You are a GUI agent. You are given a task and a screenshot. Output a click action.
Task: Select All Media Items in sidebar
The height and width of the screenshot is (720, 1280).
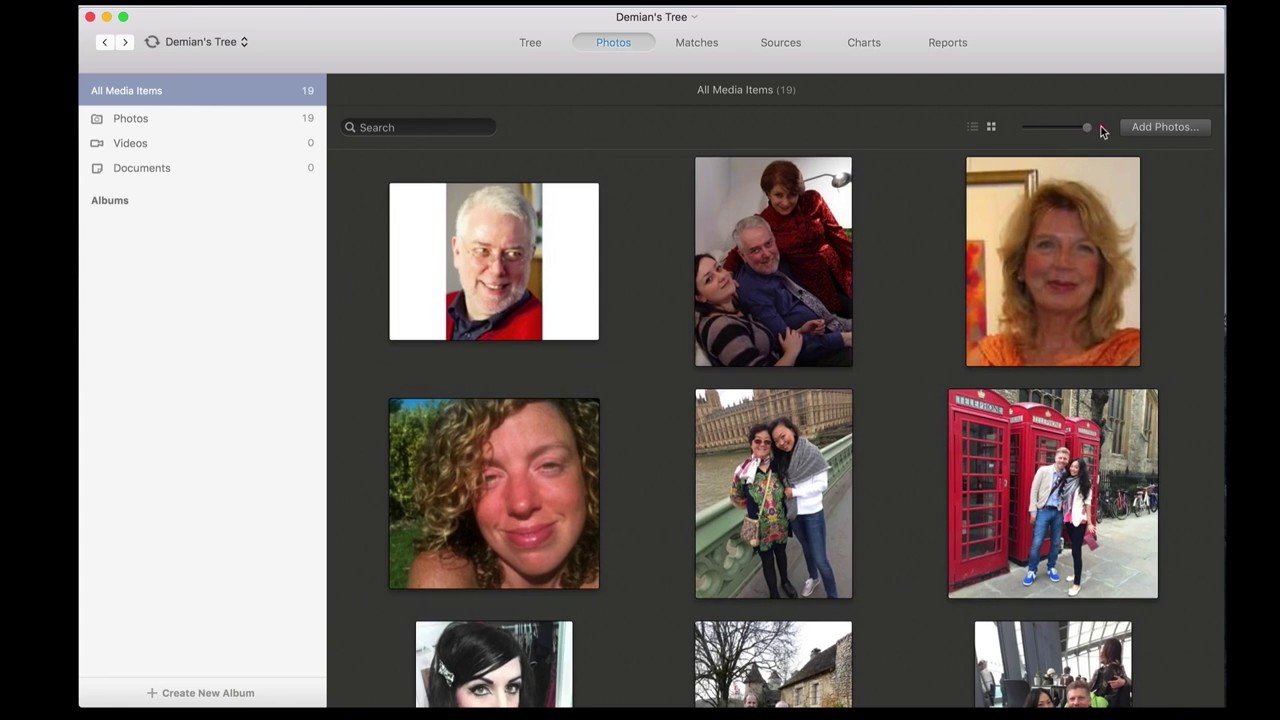(x=202, y=90)
